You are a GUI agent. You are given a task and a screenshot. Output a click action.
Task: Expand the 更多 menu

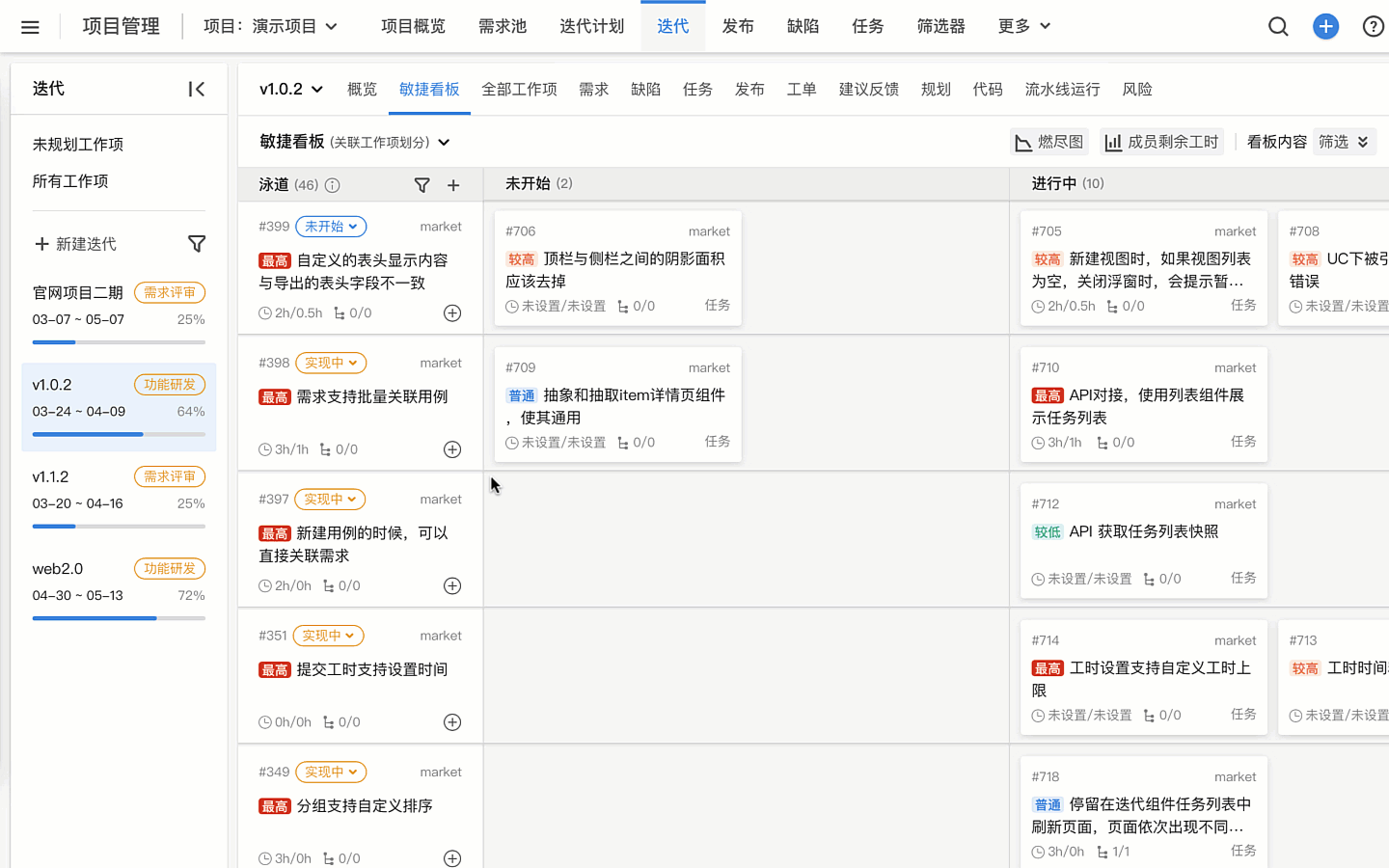(x=1024, y=26)
